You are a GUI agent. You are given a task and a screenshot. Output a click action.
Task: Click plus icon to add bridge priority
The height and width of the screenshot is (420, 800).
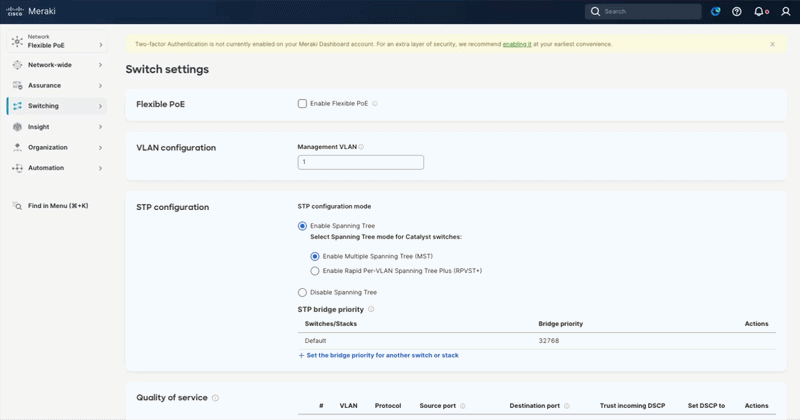(301, 355)
